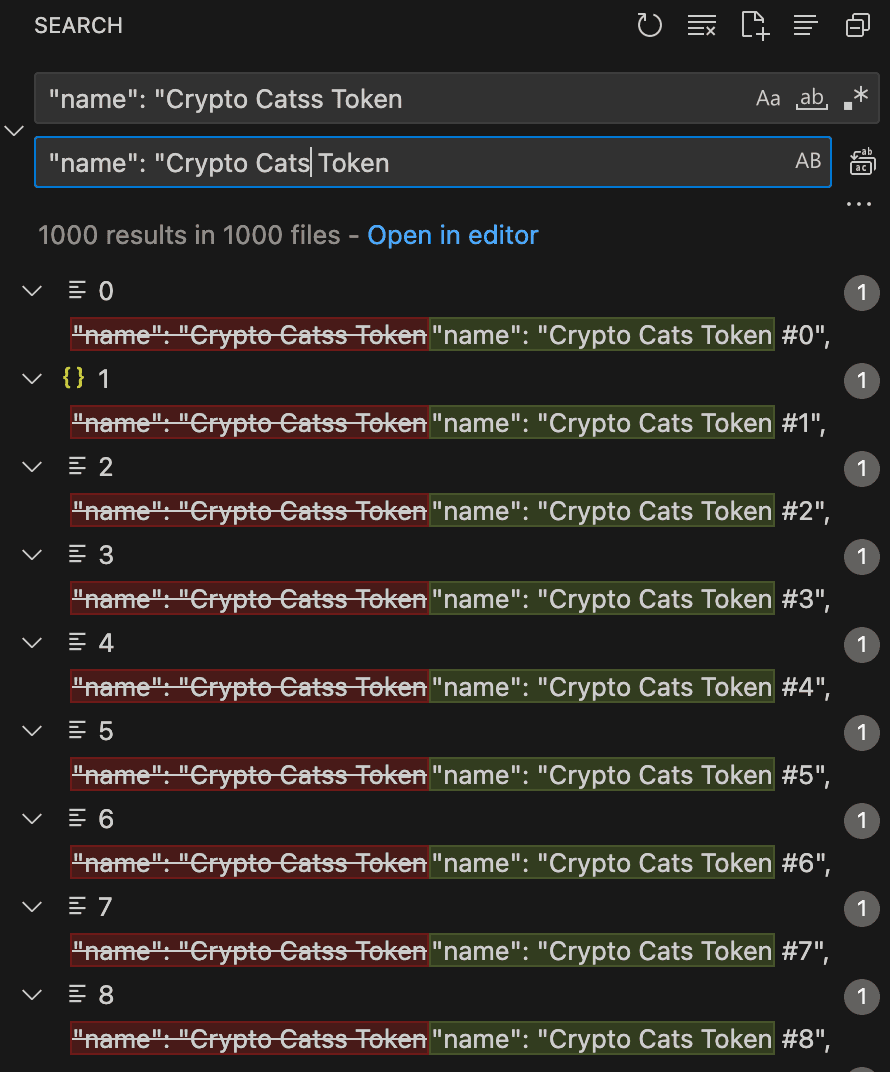This screenshot has width=890, height=1072.
Task: Toggle Match Case in search box
Action: pyautogui.click(x=768, y=98)
